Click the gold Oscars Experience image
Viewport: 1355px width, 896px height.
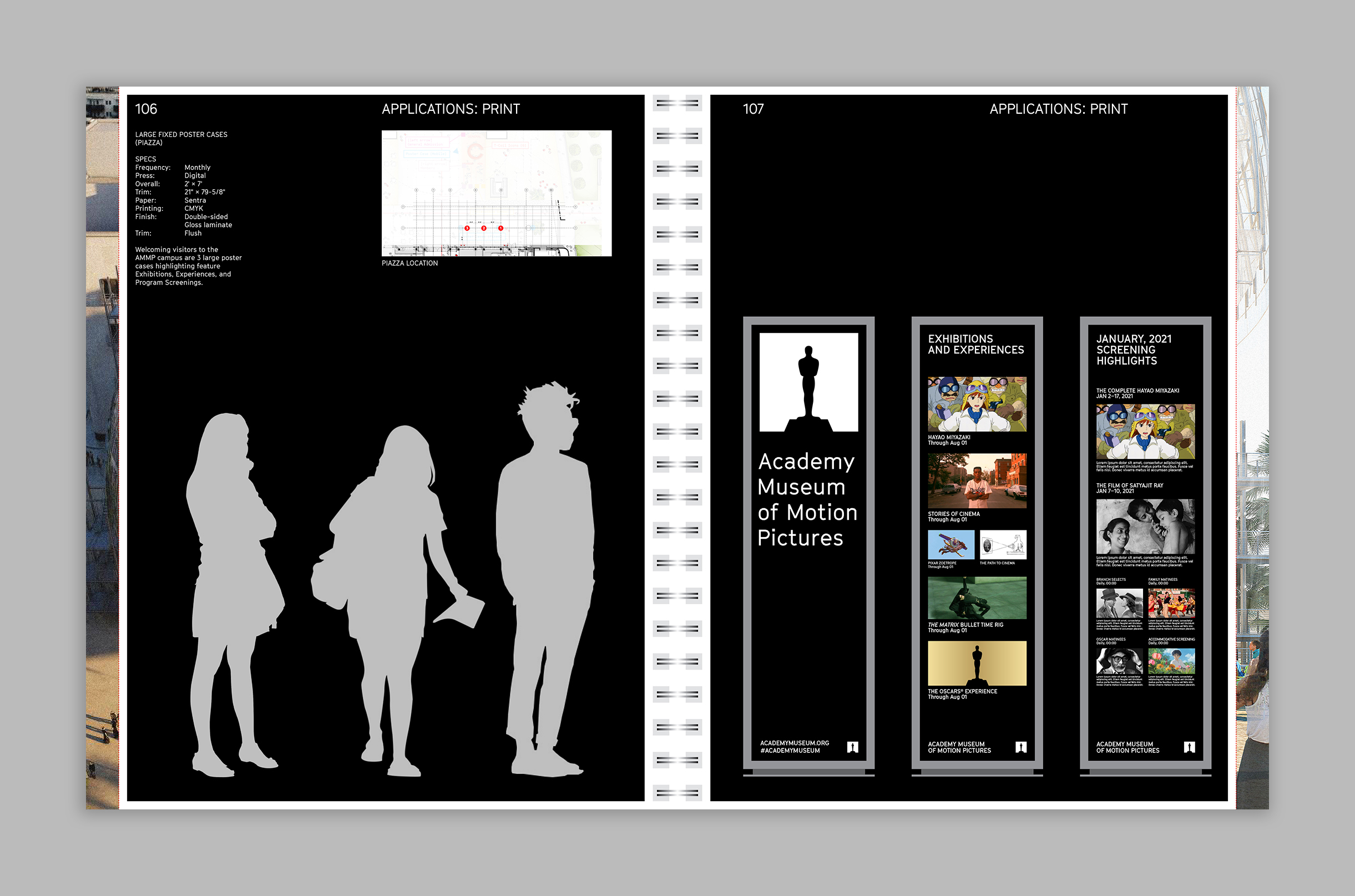click(977, 663)
